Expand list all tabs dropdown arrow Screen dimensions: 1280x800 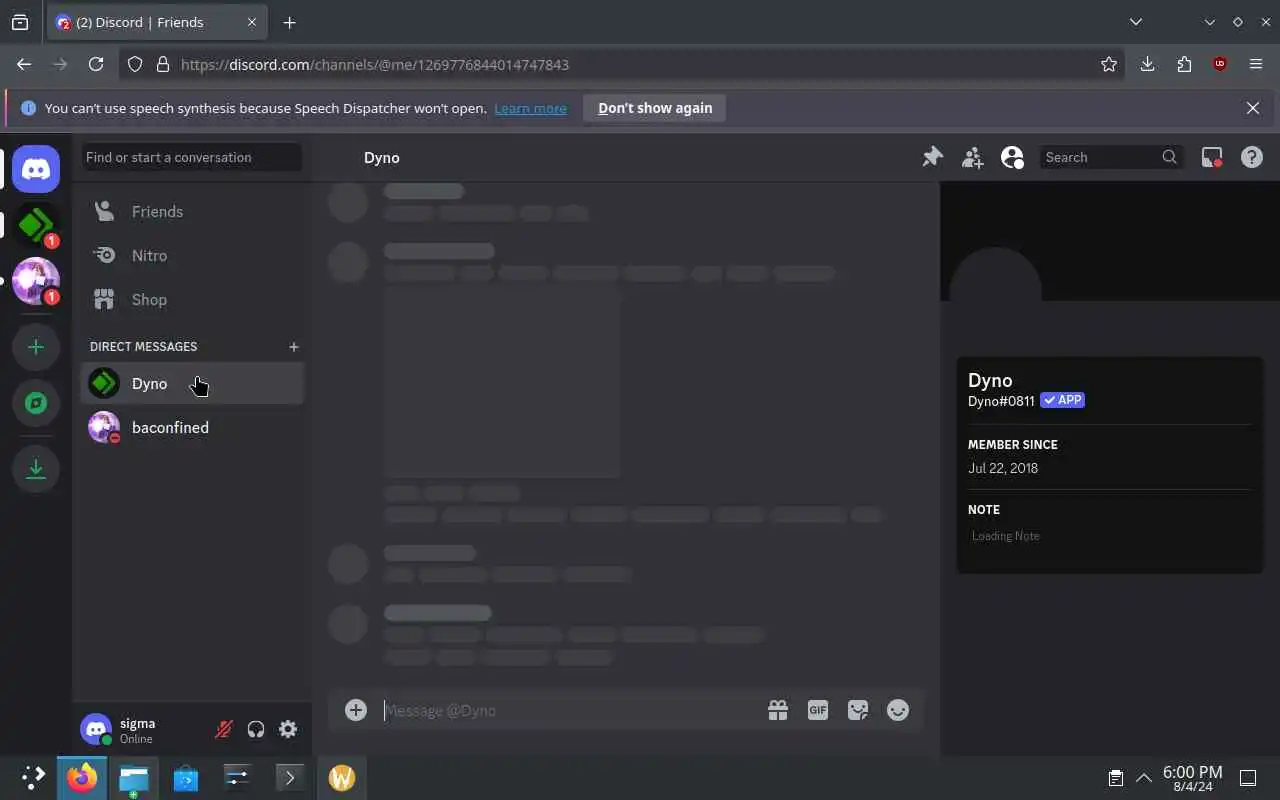pyautogui.click(x=1136, y=22)
